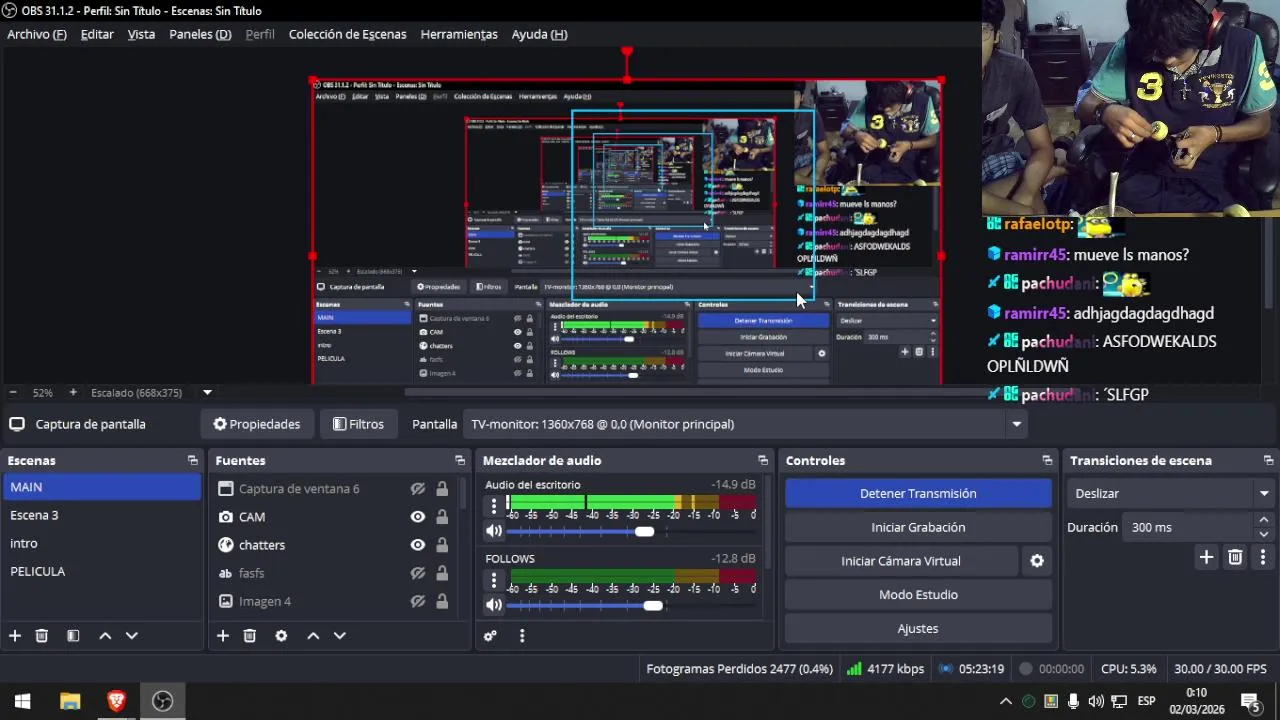The width and height of the screenshot is (1280, 720).
Task: Toggle lock on chatters source
Action: point(442,545)
